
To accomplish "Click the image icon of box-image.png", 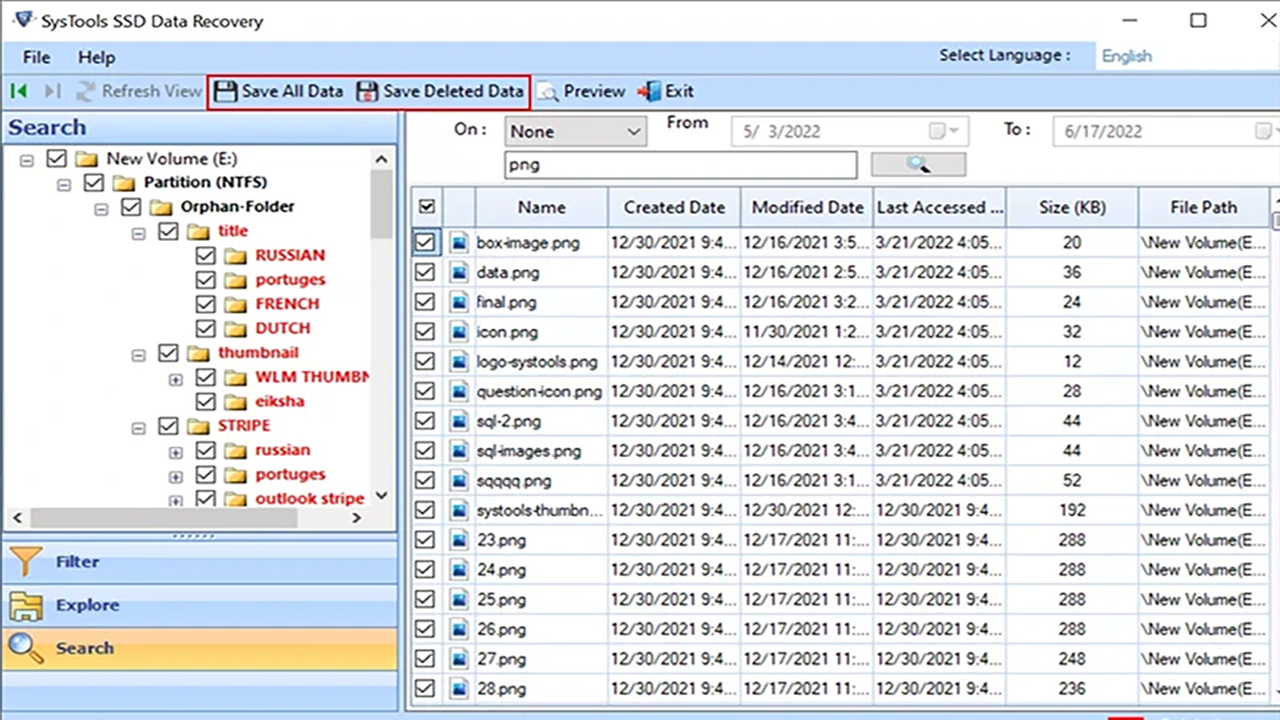I will pyautogui.click(x=459, y=242).
